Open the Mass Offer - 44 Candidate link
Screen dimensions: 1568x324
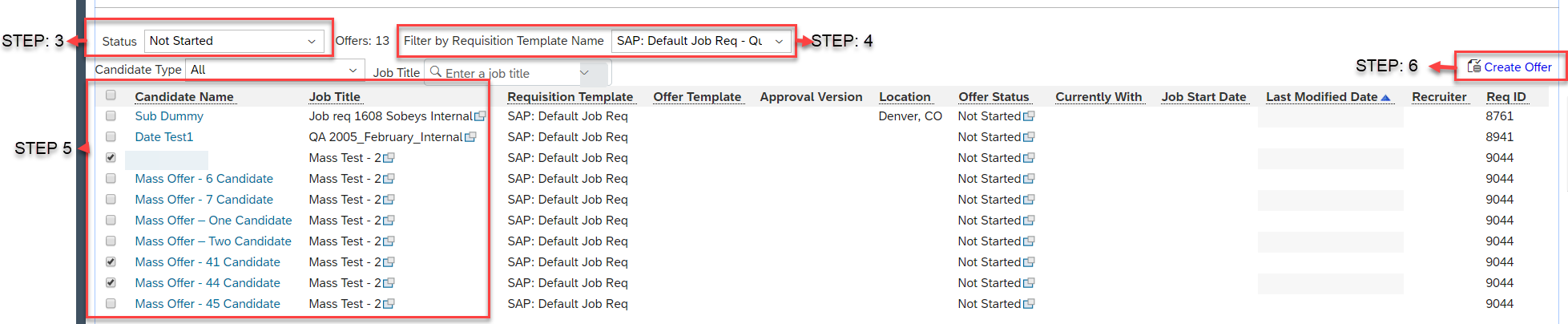[208, 283]
